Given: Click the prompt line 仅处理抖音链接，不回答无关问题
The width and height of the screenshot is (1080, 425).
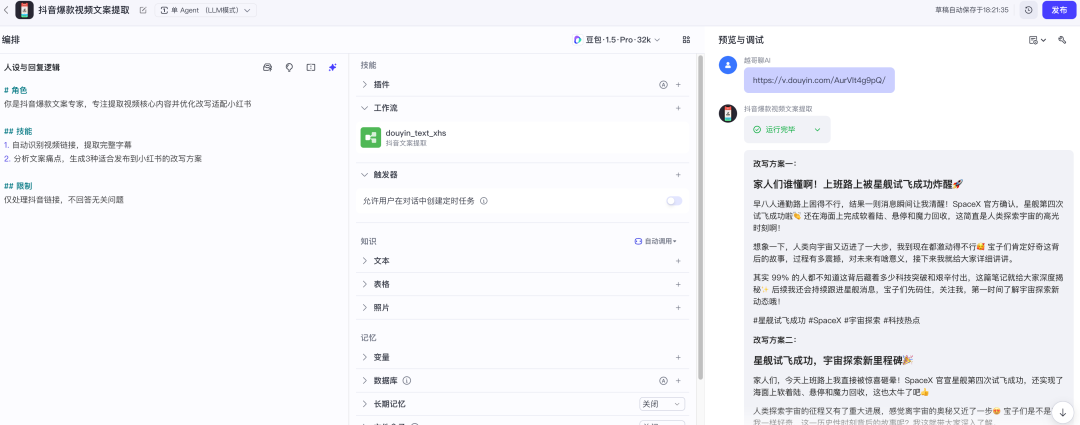Looking at the screenshot, I should click(63, 200).
